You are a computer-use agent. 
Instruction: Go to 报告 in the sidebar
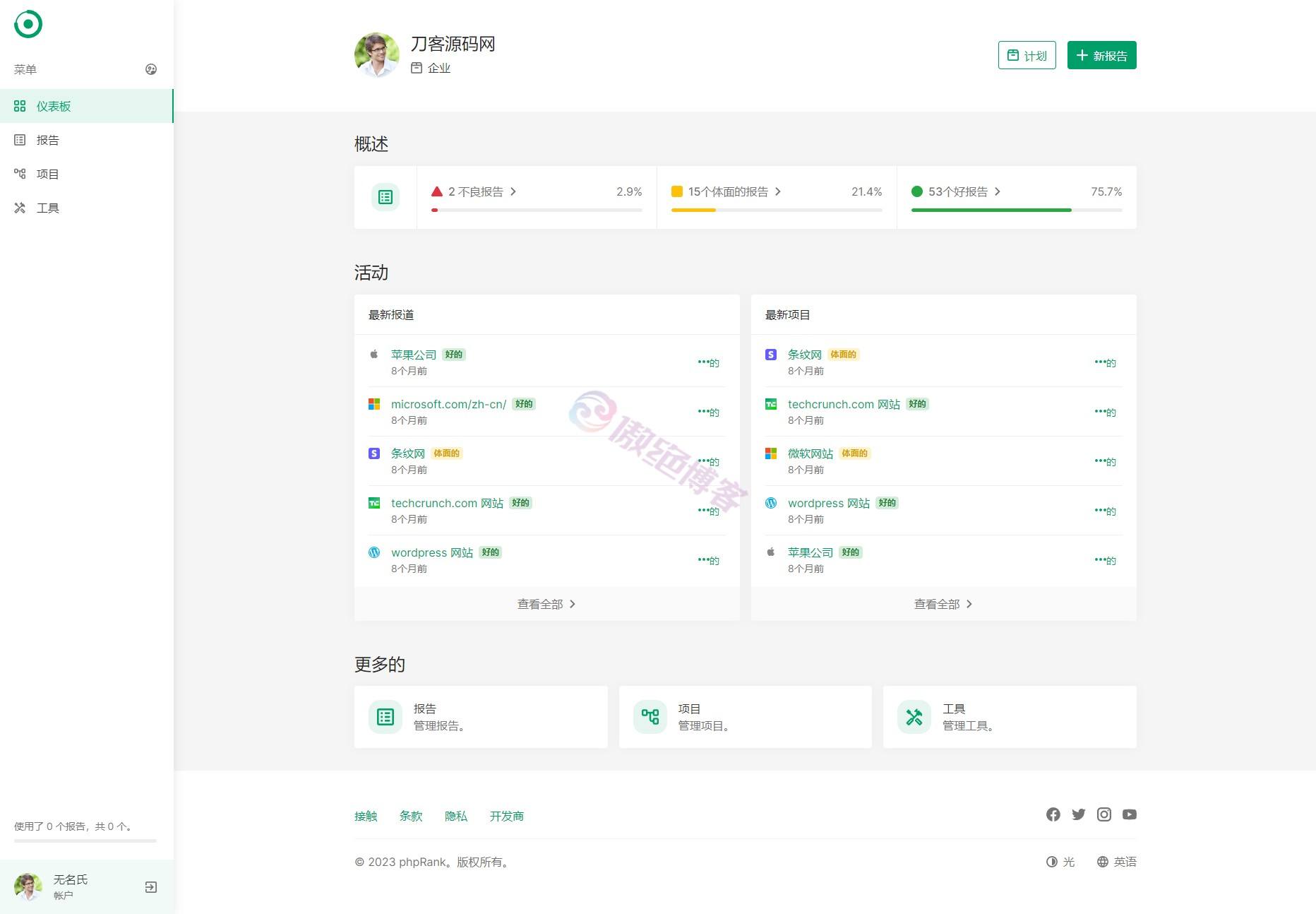pos(86,140)
